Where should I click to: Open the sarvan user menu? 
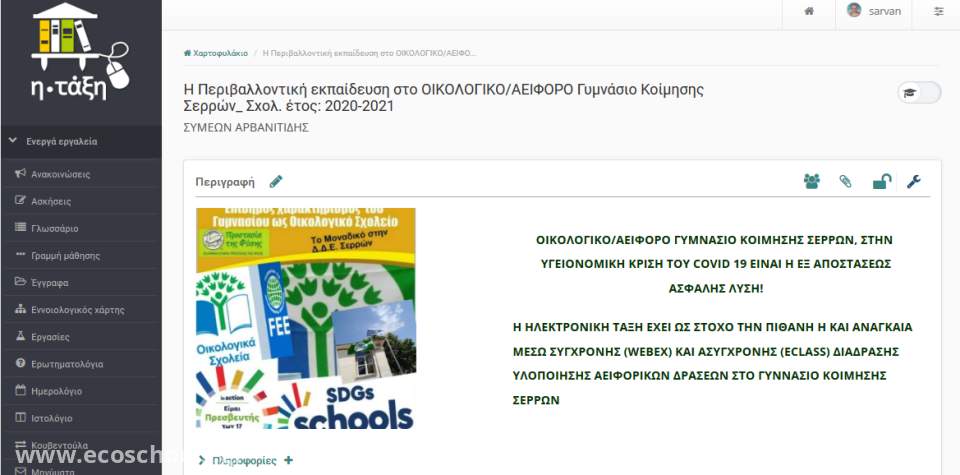click(874, 11)
